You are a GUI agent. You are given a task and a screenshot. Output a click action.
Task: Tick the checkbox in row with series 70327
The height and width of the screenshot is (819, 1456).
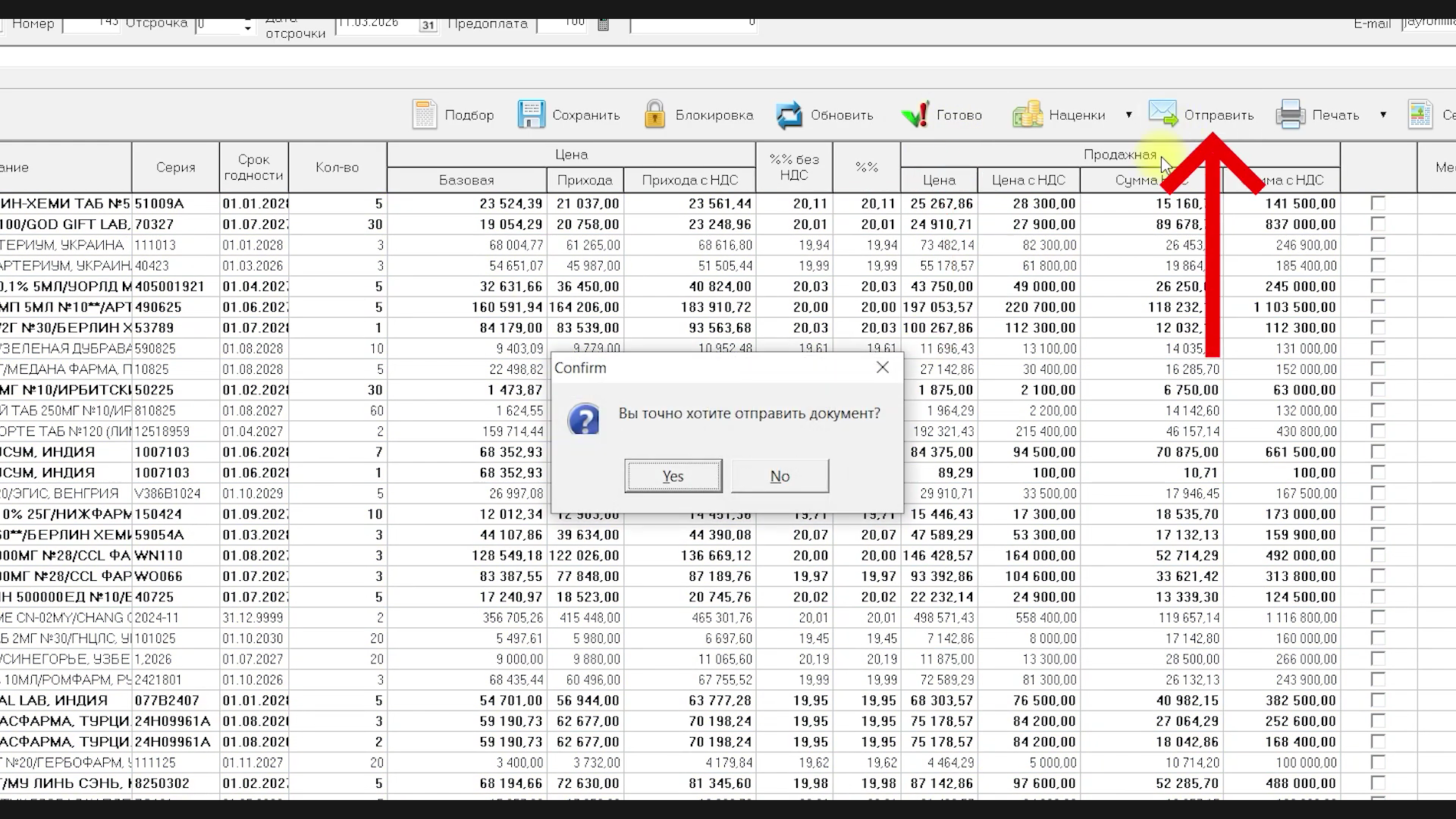(x=1378, y=224)
